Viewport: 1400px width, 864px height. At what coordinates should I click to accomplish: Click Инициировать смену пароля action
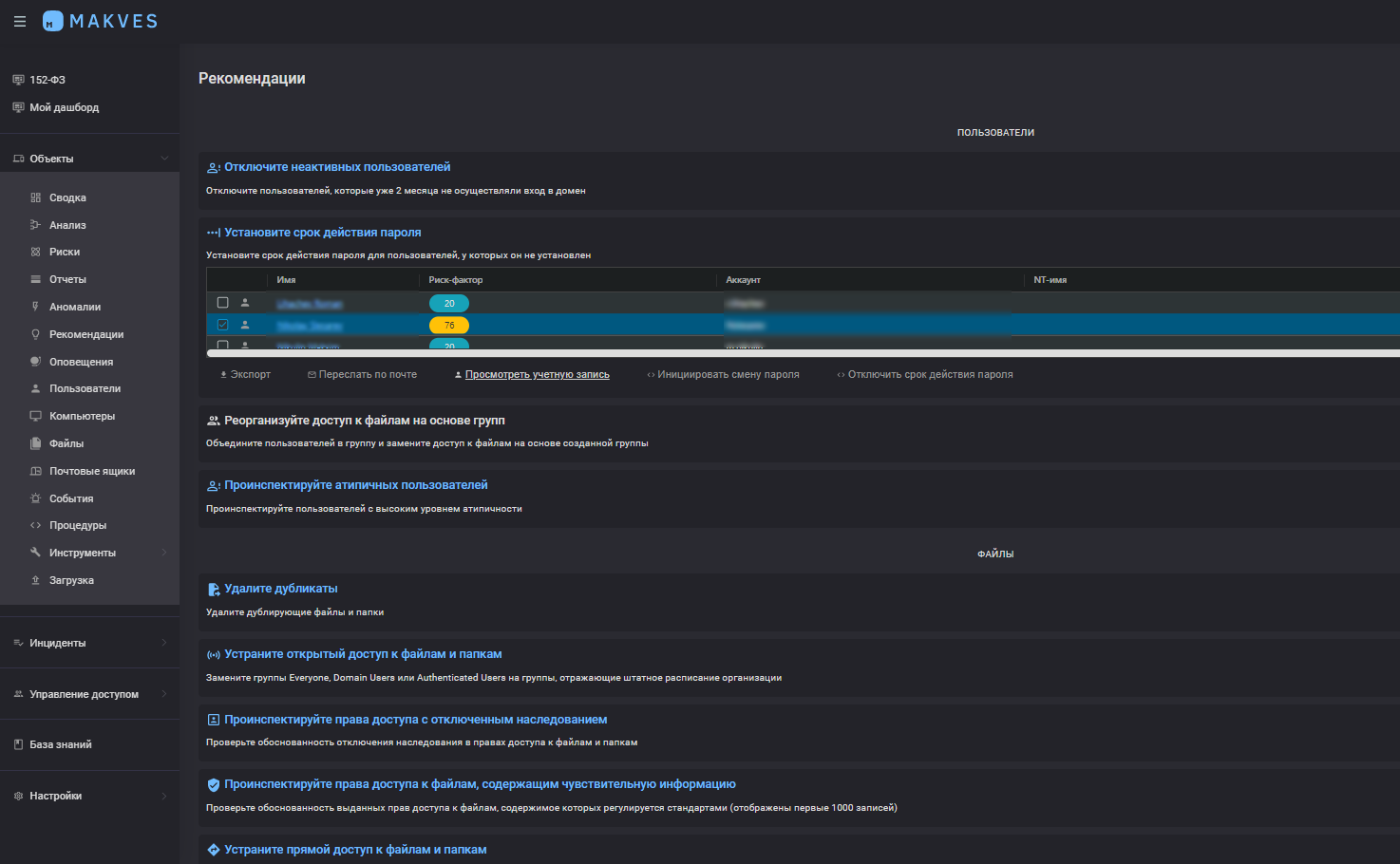tap(723, 375)
